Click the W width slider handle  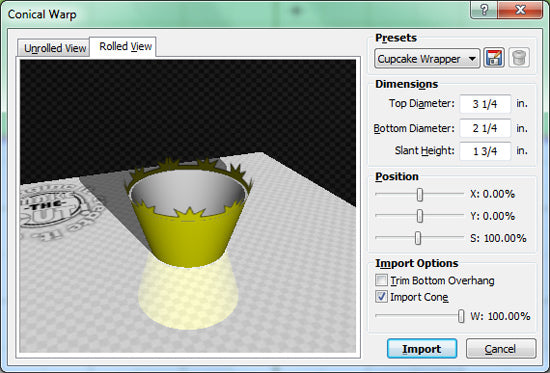(461, 316)
